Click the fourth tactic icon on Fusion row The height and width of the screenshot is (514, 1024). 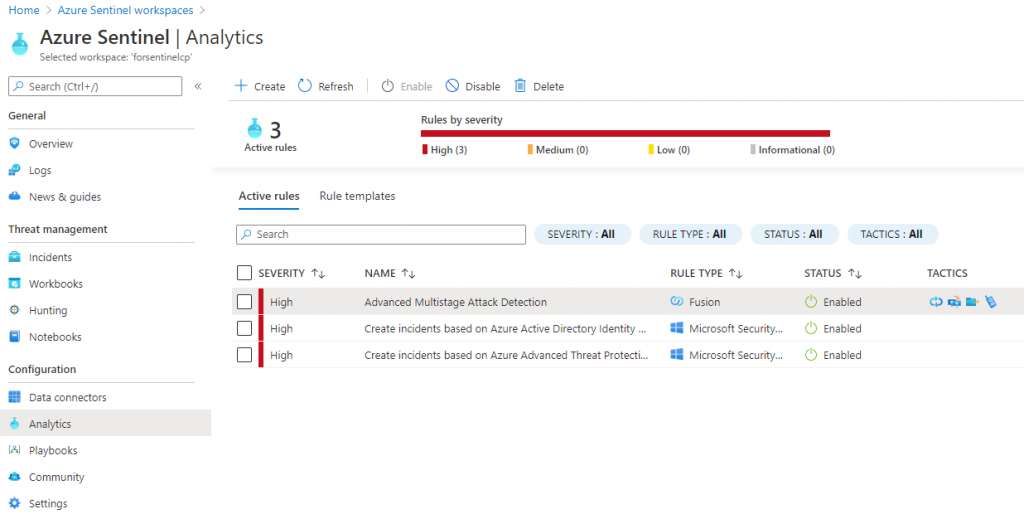991,302
